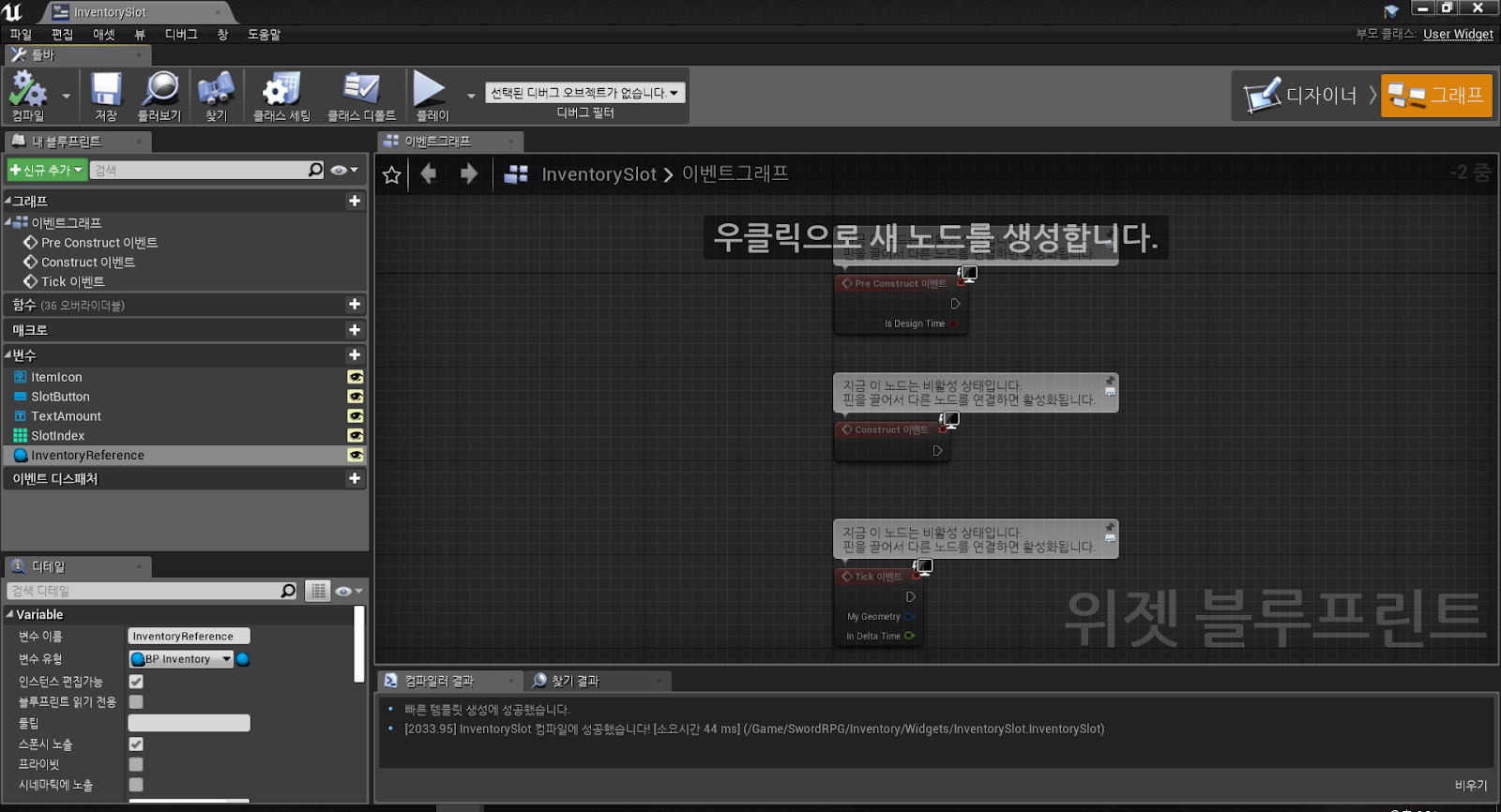Select SlotButton variable
The height and width of the screenshot is (812, 1501).
click(x=60, y=397)
